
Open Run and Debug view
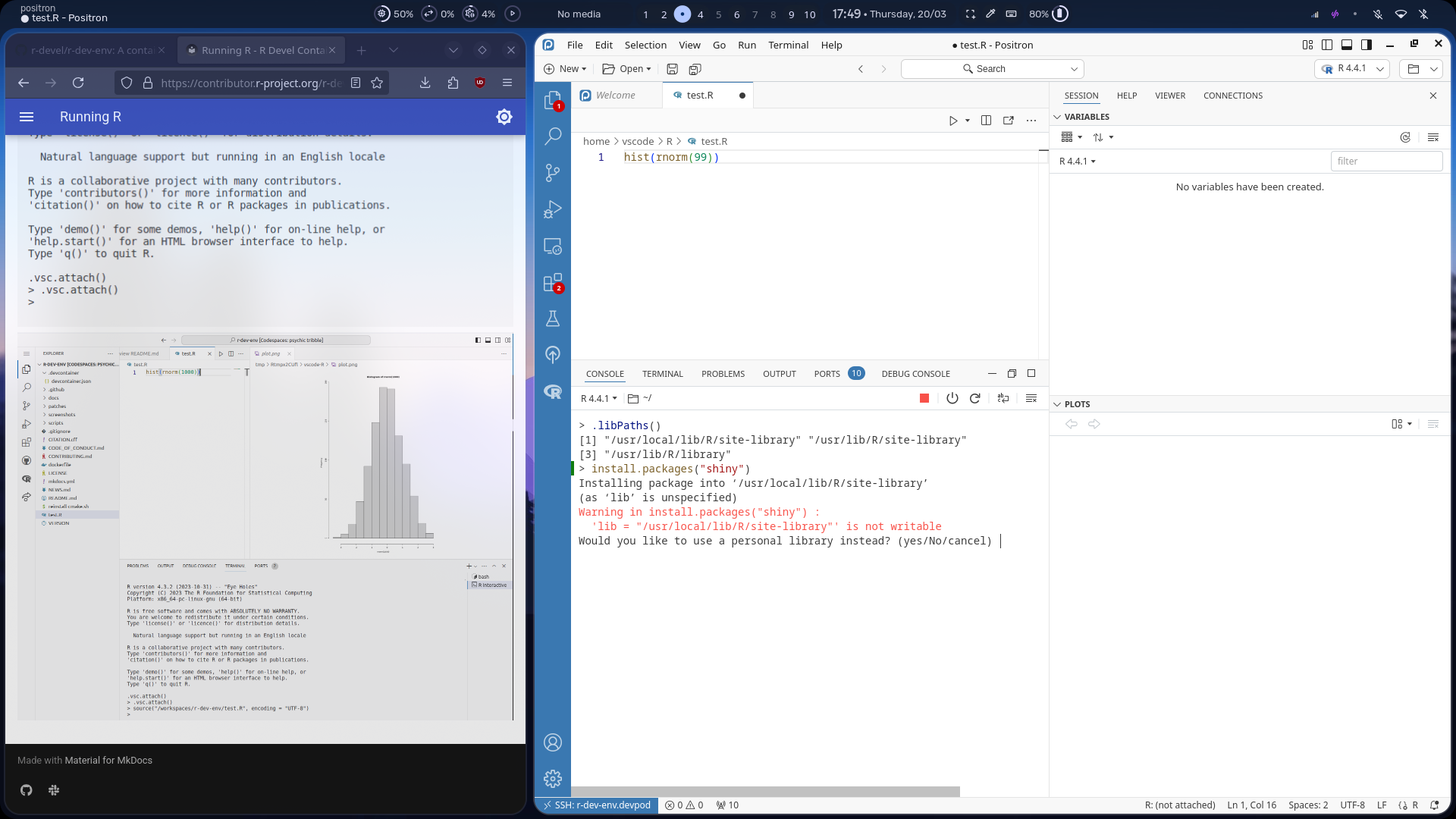point(553,209)
